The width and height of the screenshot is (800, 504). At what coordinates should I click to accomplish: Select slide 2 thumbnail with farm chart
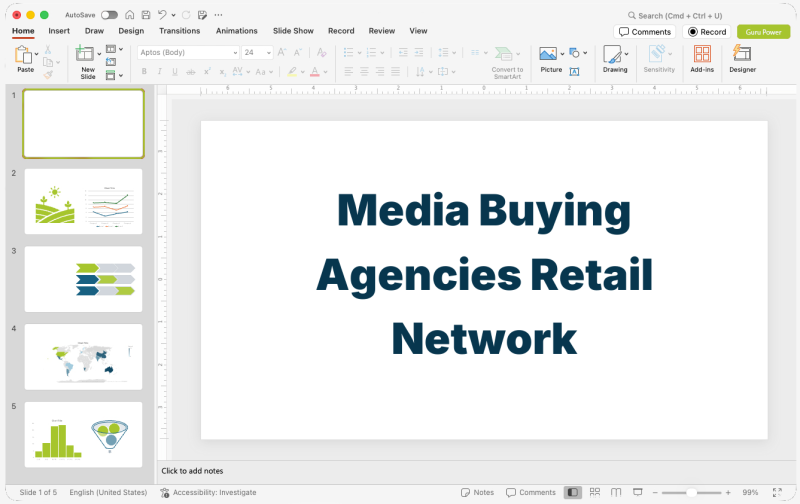(83, 201)
